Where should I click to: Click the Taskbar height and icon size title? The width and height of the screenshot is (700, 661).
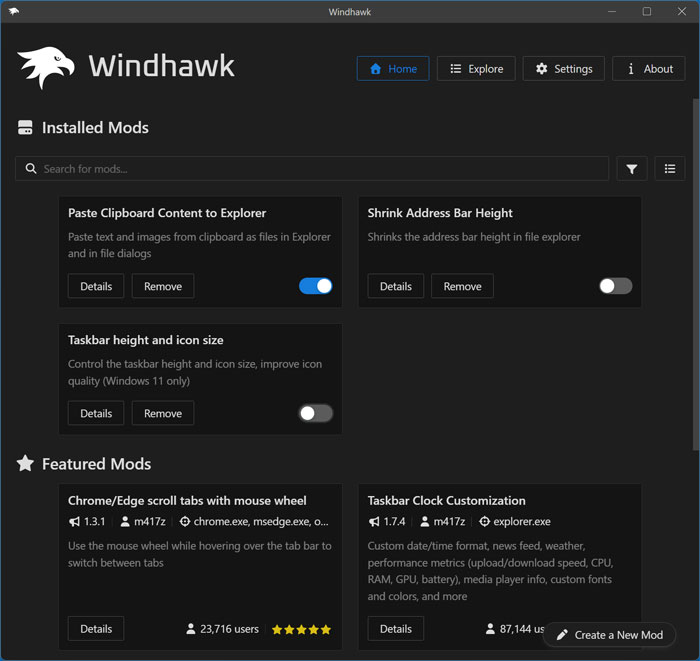pos(146,340)
